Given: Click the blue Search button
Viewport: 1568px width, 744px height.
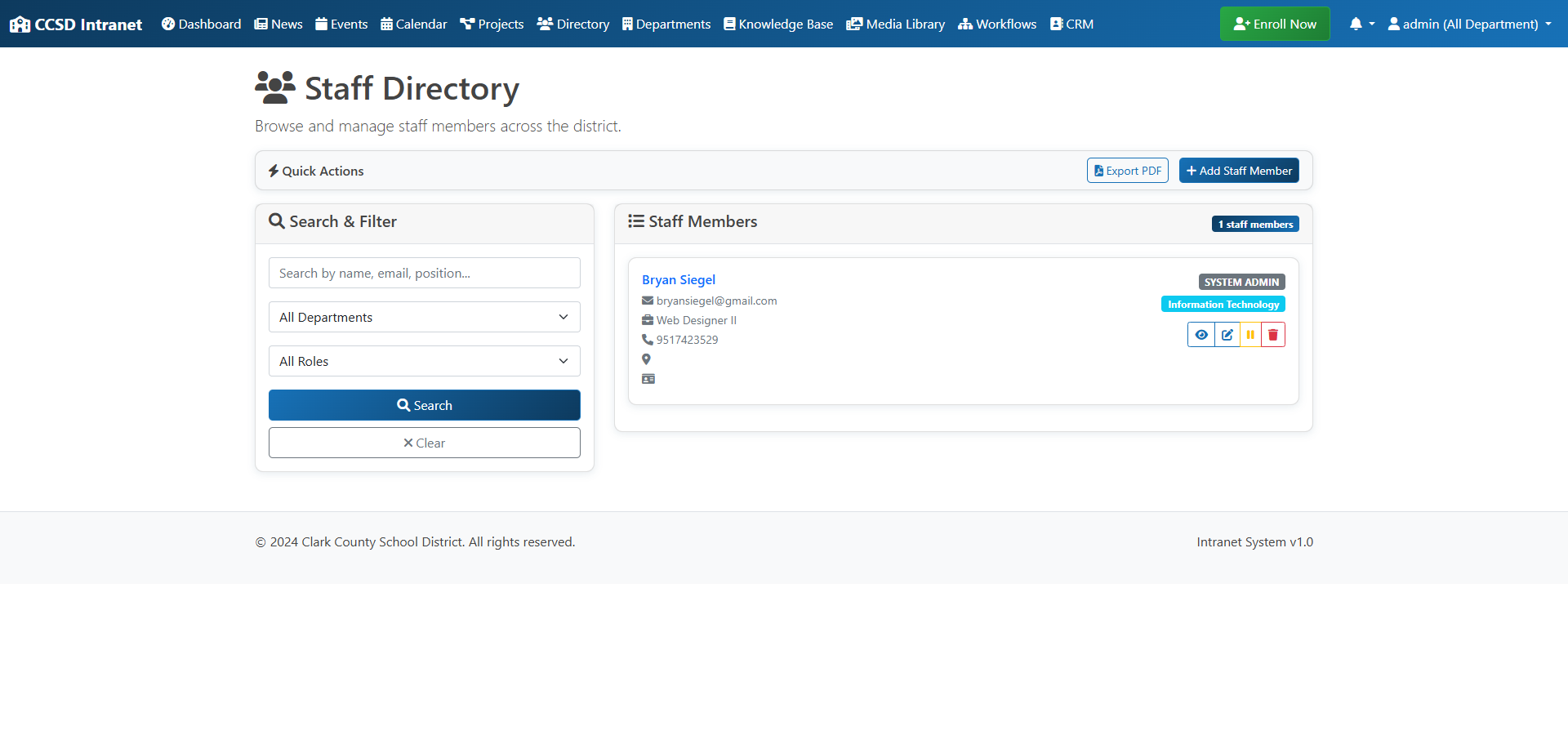Looking at the screenshot, I should coord(424,405).
